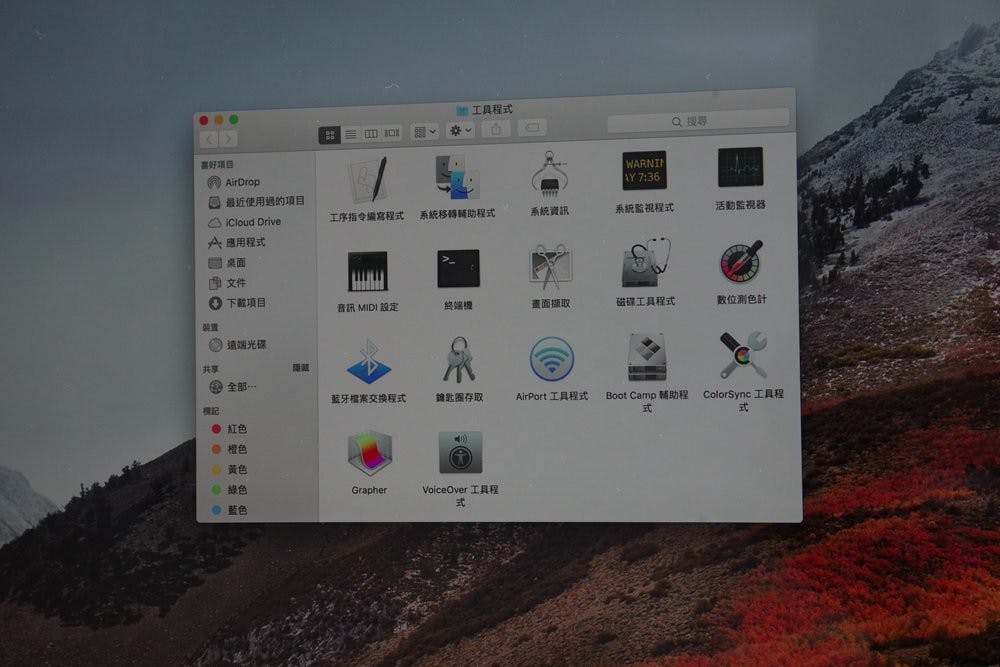Open the item arrangement dropdown
The width and height of the screenshot is (1000, 667).
tap(425, 132)
